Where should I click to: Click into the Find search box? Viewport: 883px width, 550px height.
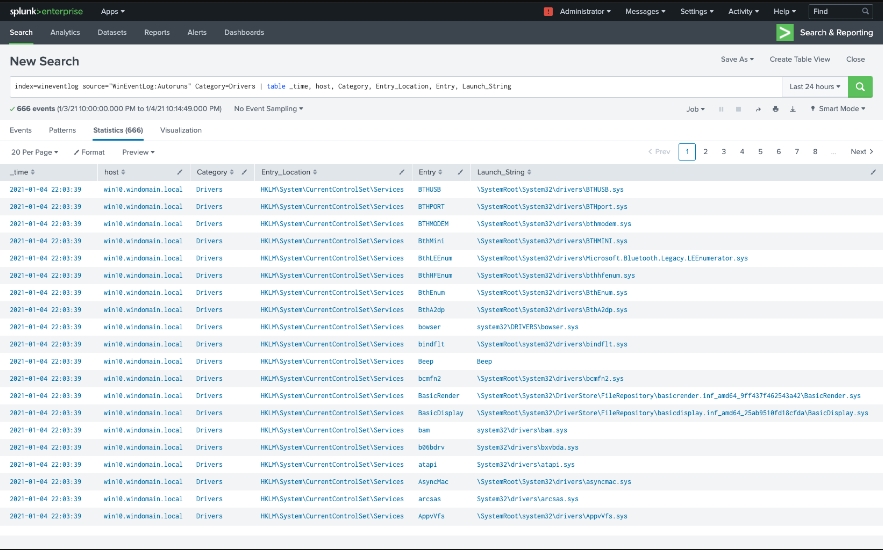[x=835, y=11]
